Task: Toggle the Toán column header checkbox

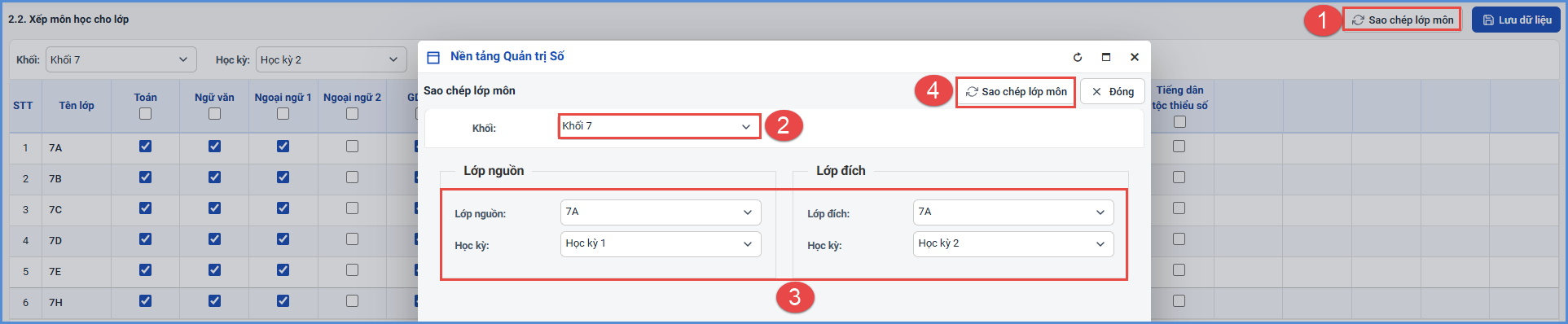Action: (145, 114)
